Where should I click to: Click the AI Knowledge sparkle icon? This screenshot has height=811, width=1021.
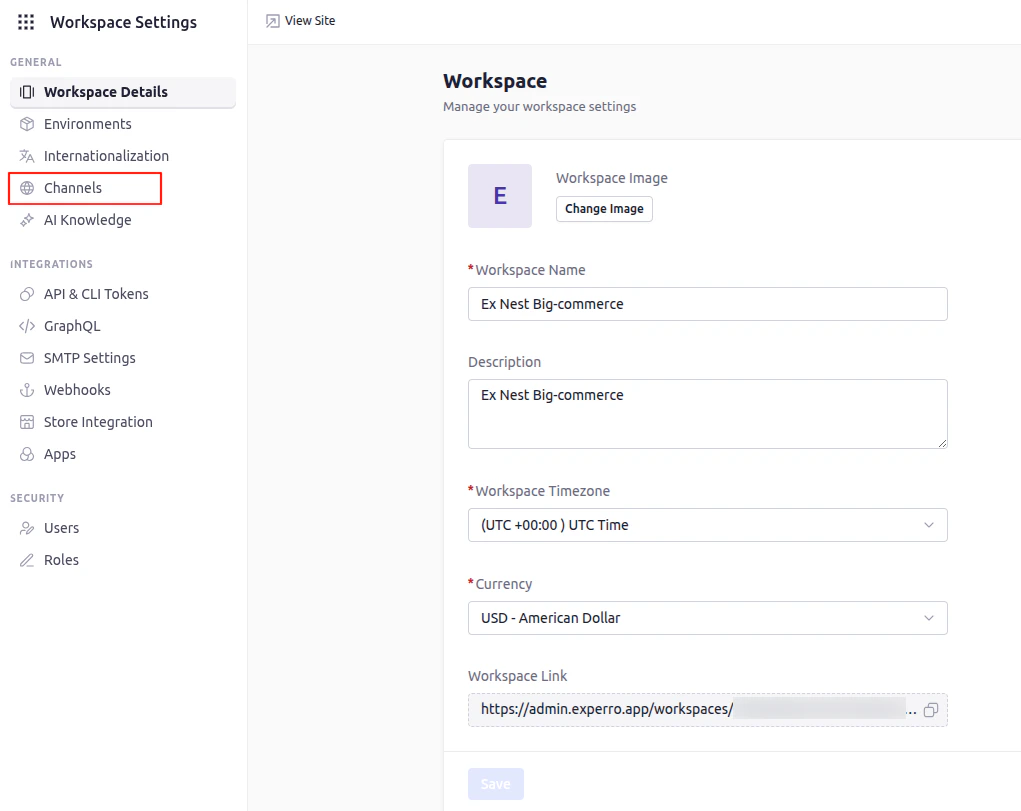(x=27, y=220)
